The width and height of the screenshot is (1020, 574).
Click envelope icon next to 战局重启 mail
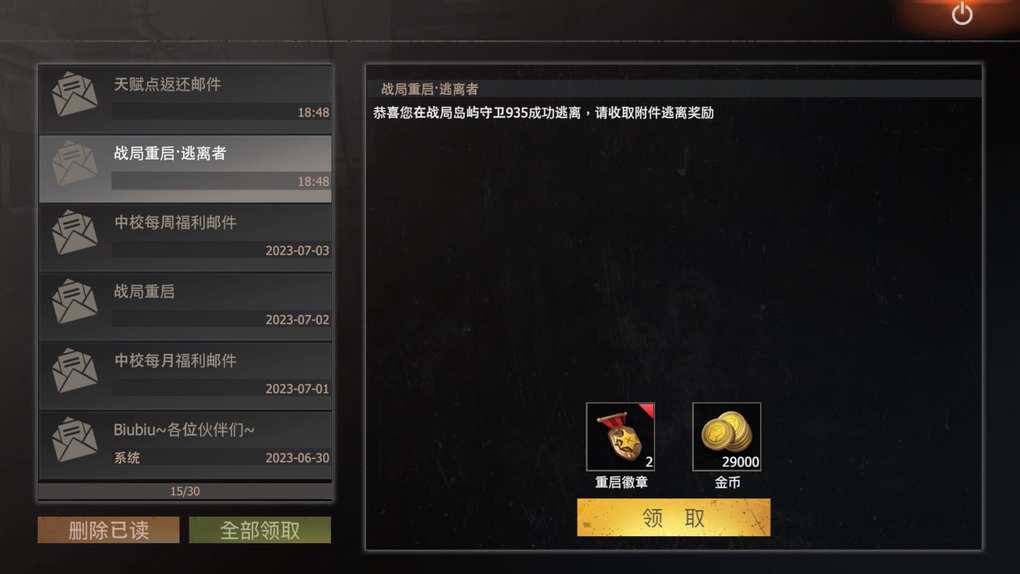click(x=75, y=302)
